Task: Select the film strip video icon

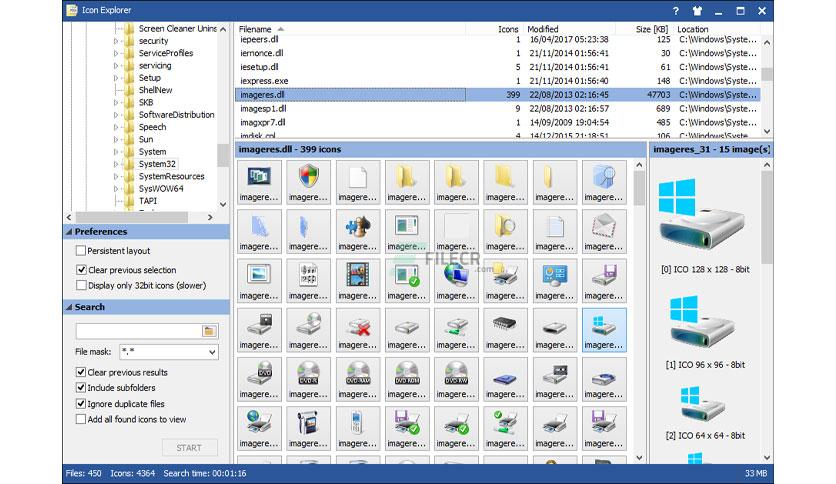Action: click(x=357, y=280)
